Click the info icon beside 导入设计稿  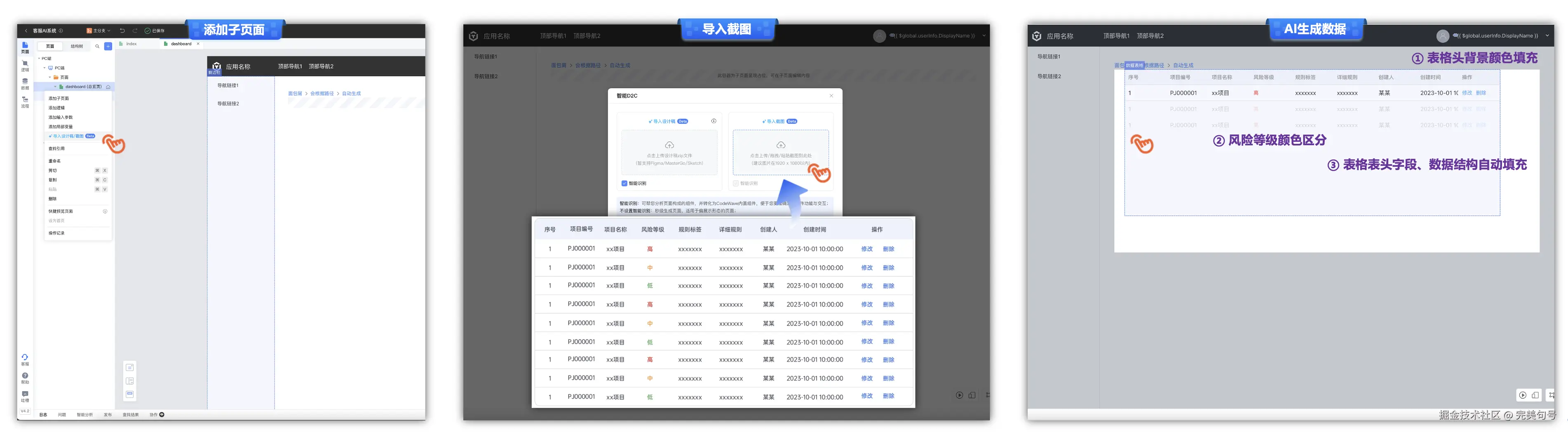click(714, 121)
